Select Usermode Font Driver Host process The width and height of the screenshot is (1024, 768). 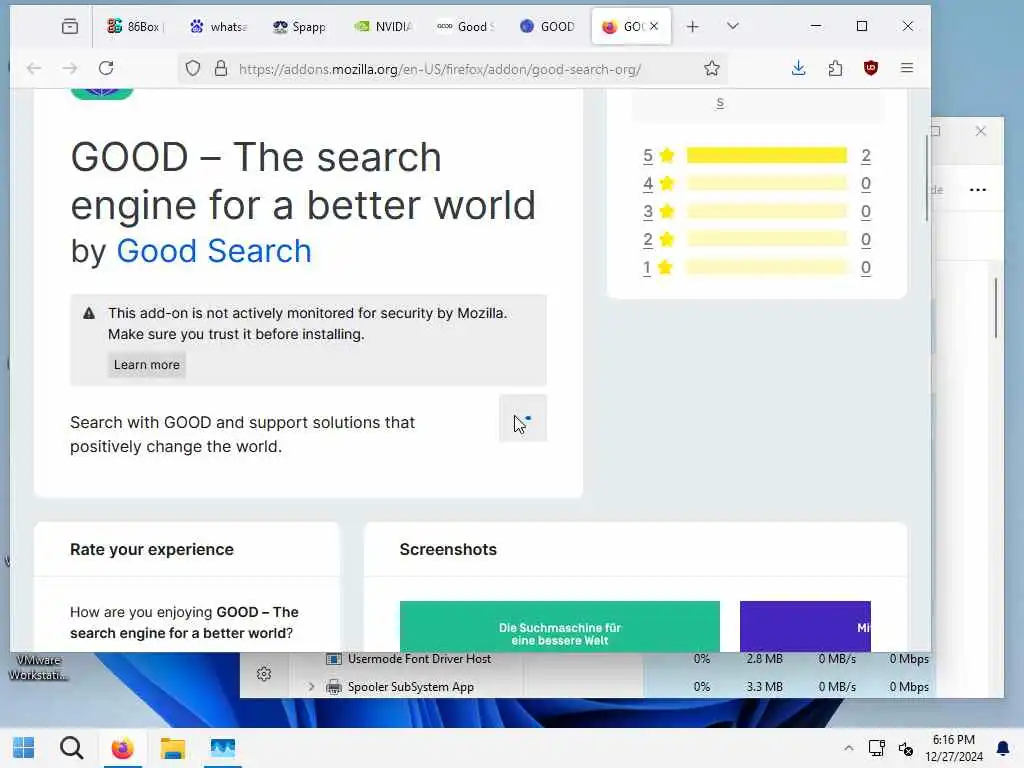pos(419,659)
